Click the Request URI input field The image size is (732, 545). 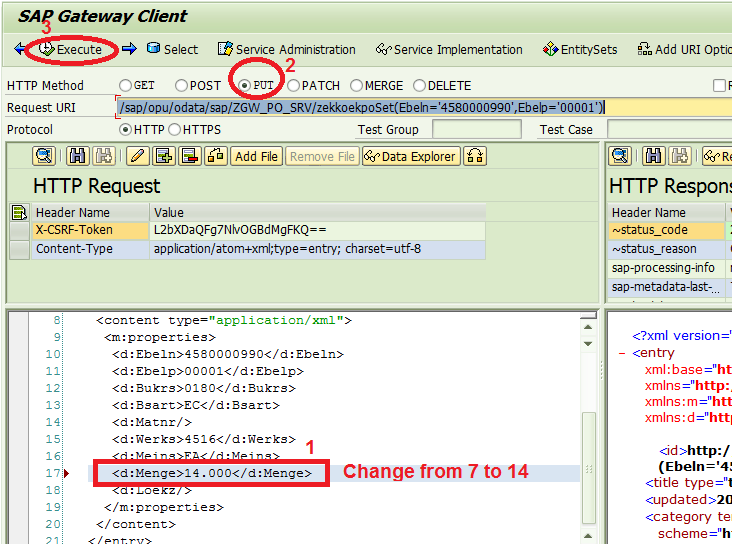(424, 107)
